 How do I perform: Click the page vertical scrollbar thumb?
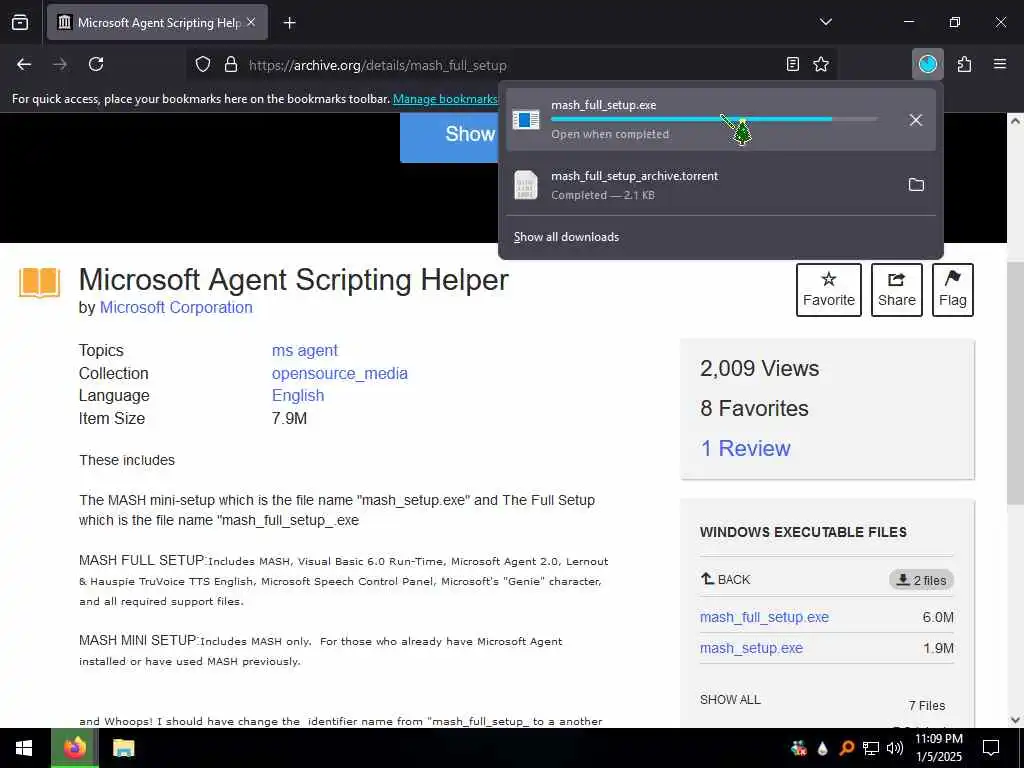pyautogui.click(x=1015, y=382)
